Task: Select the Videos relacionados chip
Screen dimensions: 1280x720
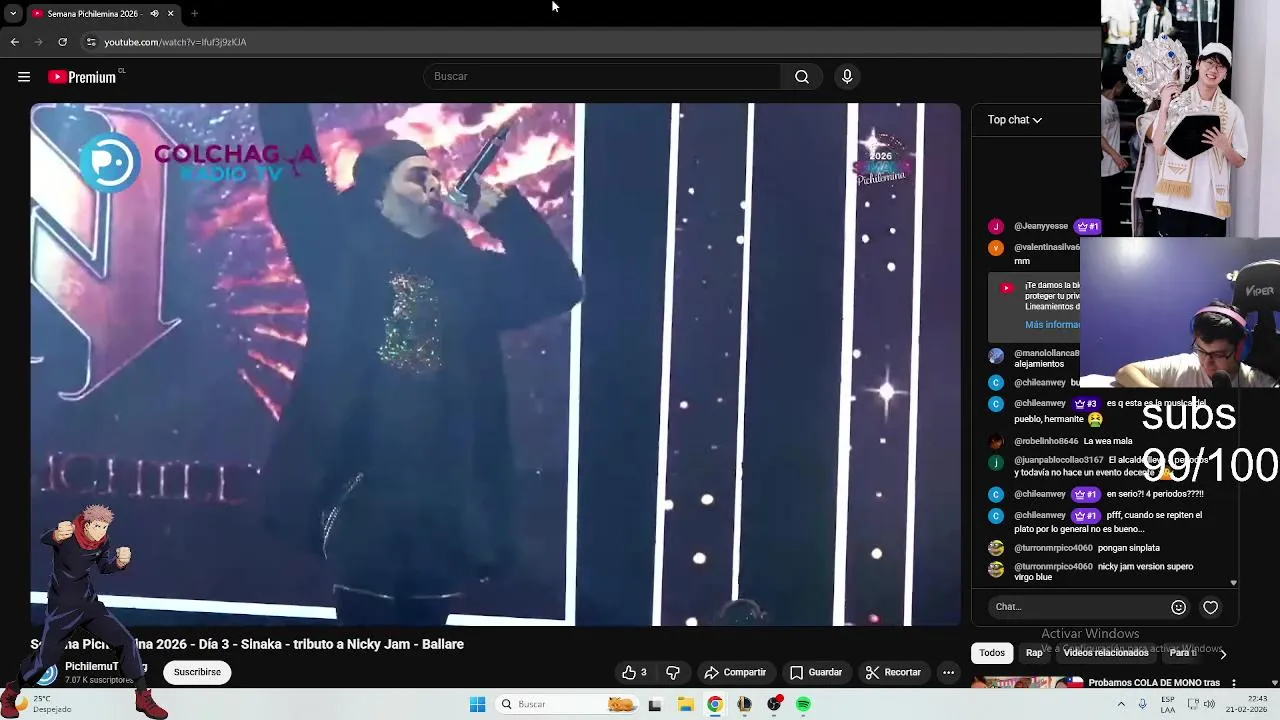Action: pyautogui.click(x=1106, y=653)
